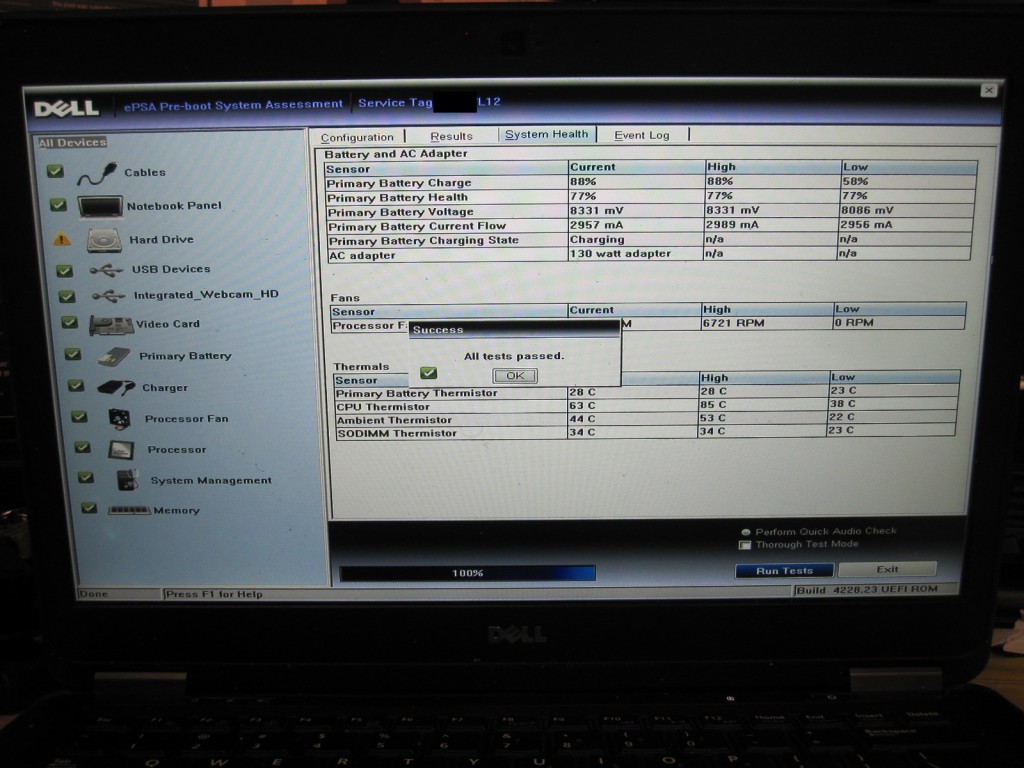Select the USB Devices icon
The height and width of the screenshot is (768, 1024).
coord(106,270)
